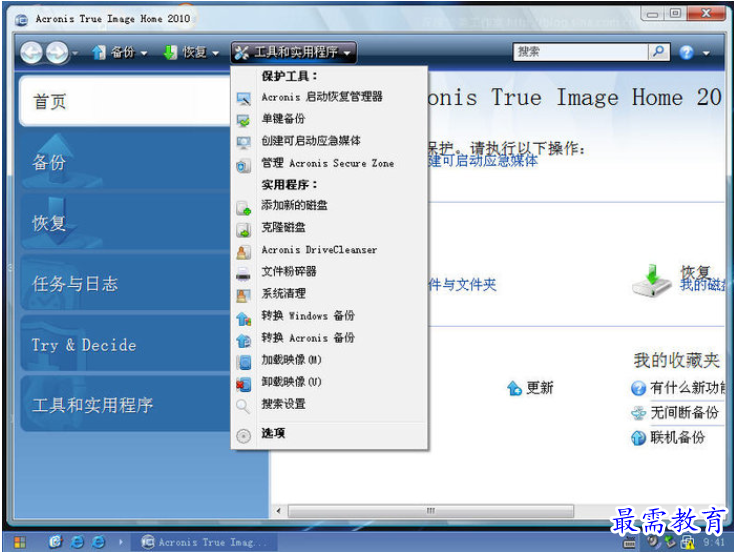Click the horizontal scrollbar thumb
734x552 pixels.
[431, 510]
